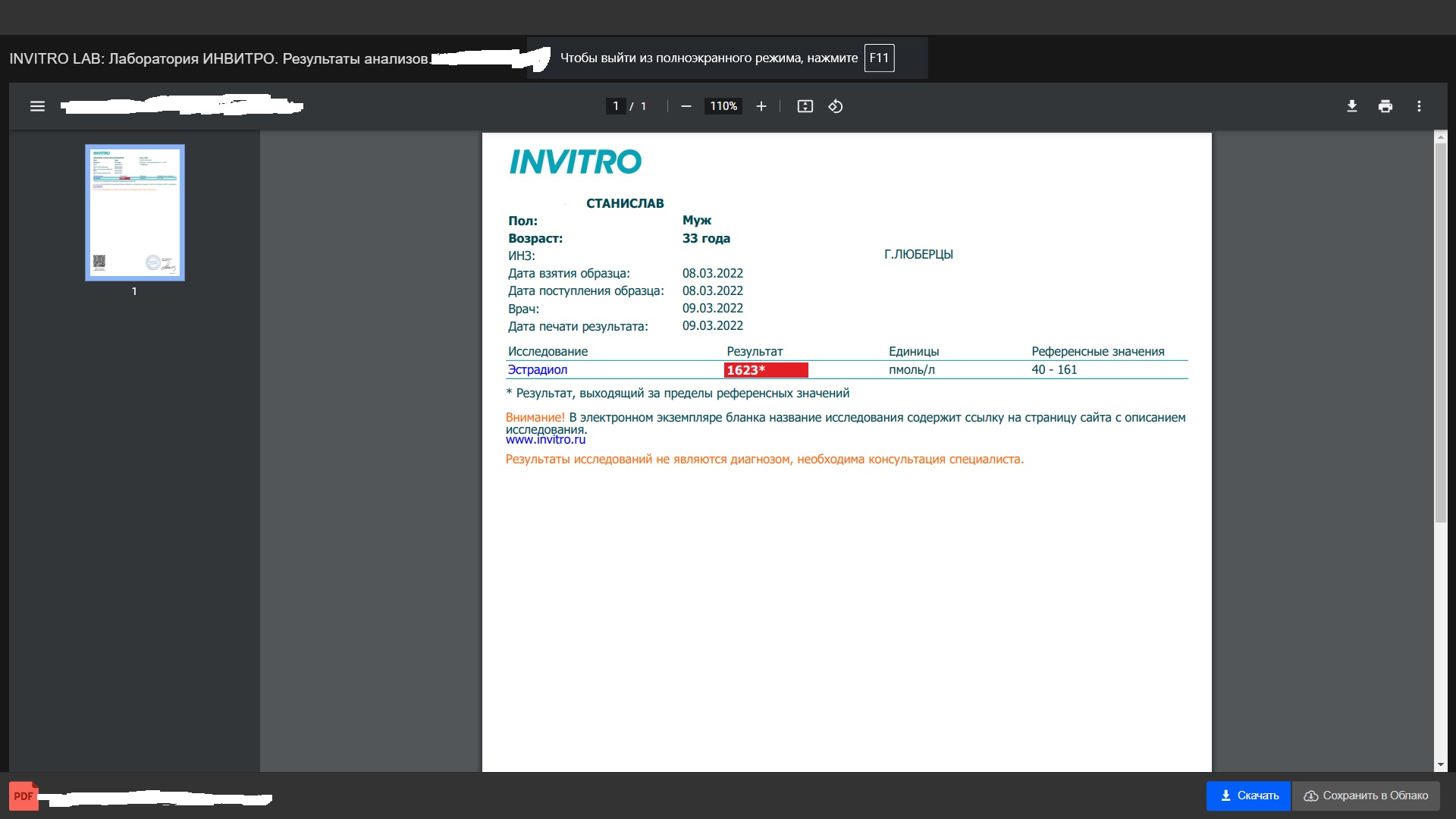
Task: Click the zoom in plus icon
Action: (x=761, y=106)
